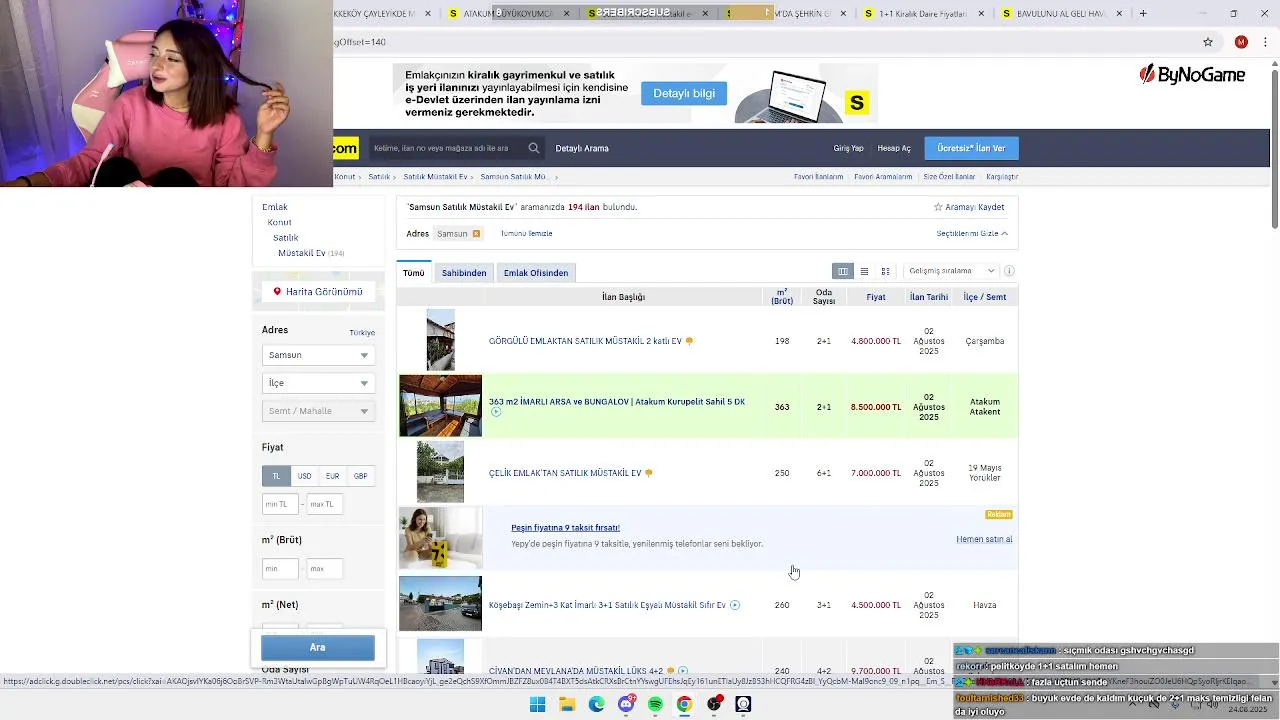Click the keyword search input field

point(446,148)
